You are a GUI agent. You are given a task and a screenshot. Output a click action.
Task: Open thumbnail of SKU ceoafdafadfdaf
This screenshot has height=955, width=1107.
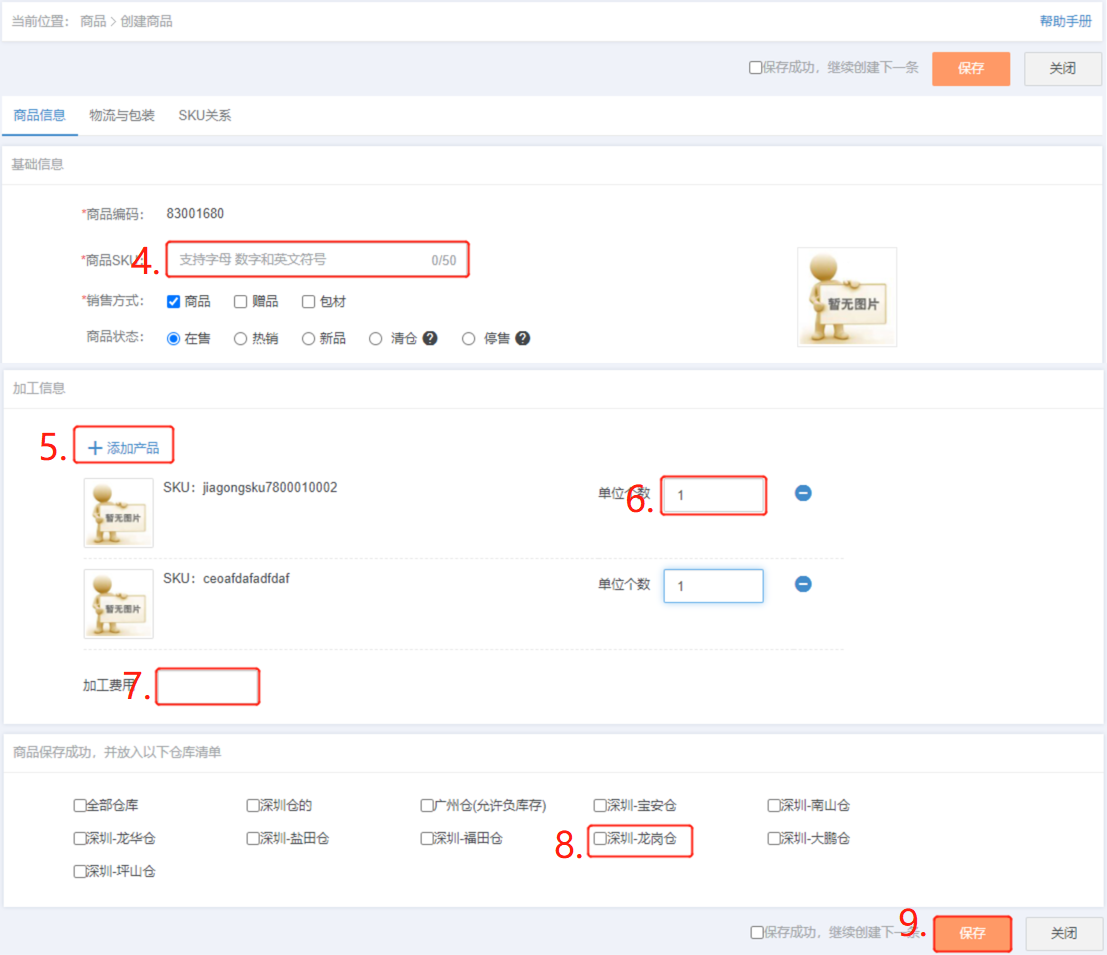[119, 603]
